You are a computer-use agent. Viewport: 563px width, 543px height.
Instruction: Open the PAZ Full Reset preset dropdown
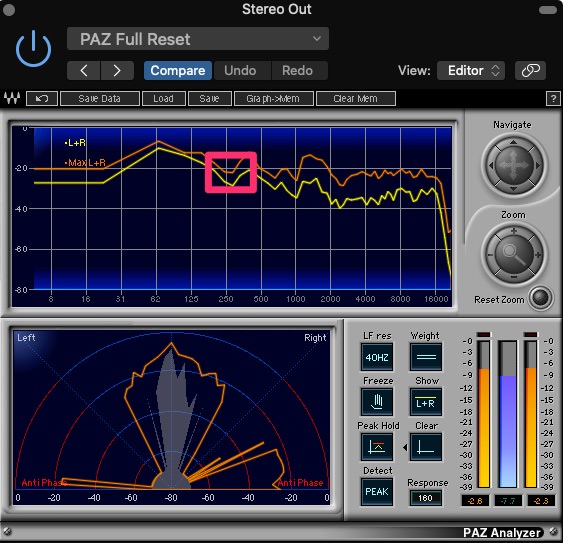[197, 39]
